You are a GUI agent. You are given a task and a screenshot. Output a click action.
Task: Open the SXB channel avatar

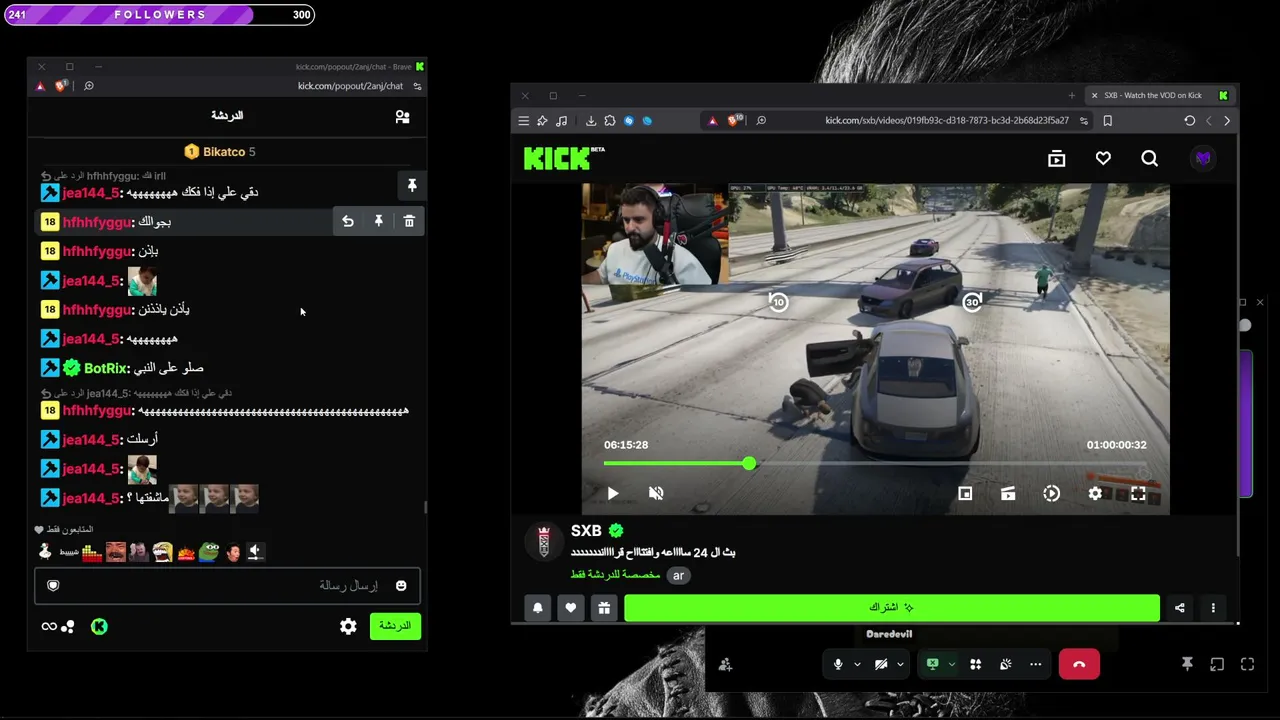point(544,541)
